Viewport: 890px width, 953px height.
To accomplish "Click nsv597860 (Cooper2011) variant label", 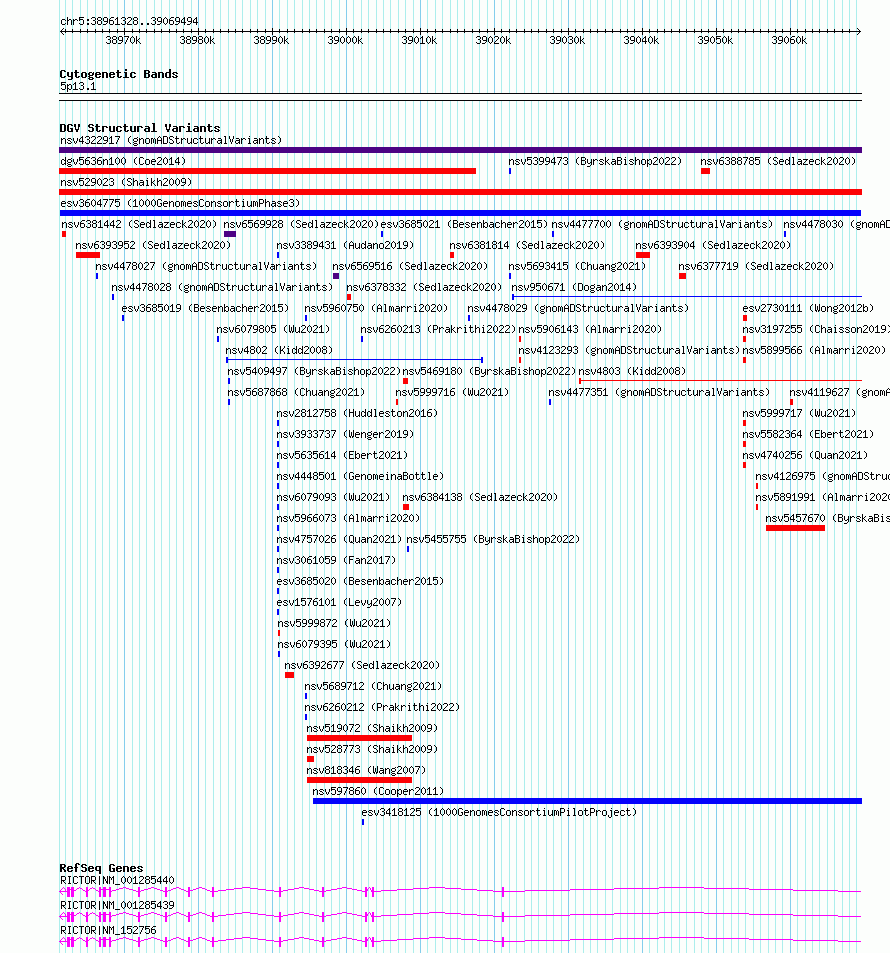I will point(378,791).
